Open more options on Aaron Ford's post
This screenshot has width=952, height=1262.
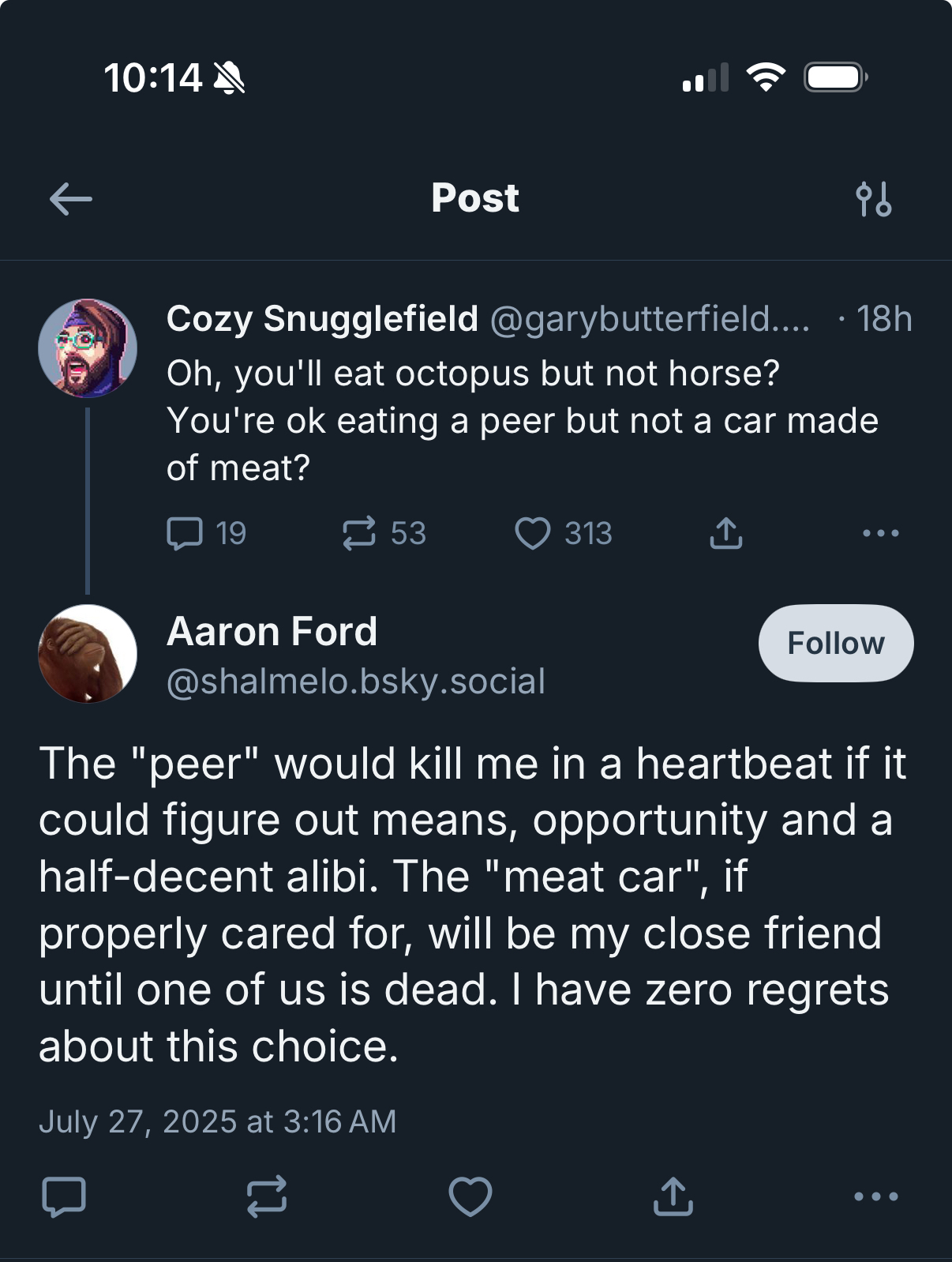pos(876,1196)
